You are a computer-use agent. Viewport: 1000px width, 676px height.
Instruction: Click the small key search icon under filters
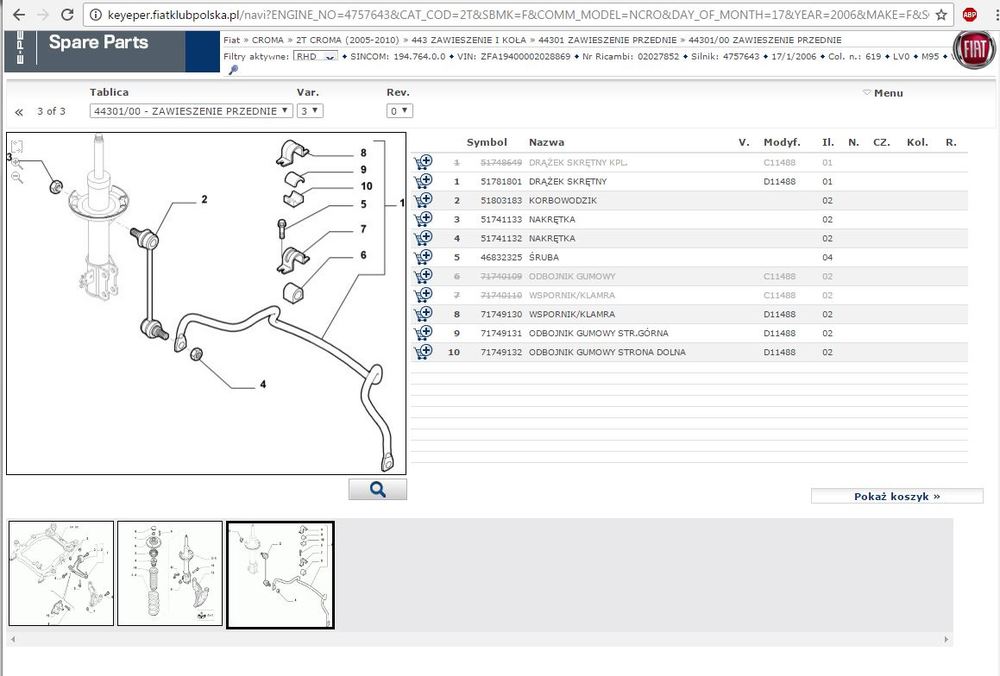coord(233,70)
